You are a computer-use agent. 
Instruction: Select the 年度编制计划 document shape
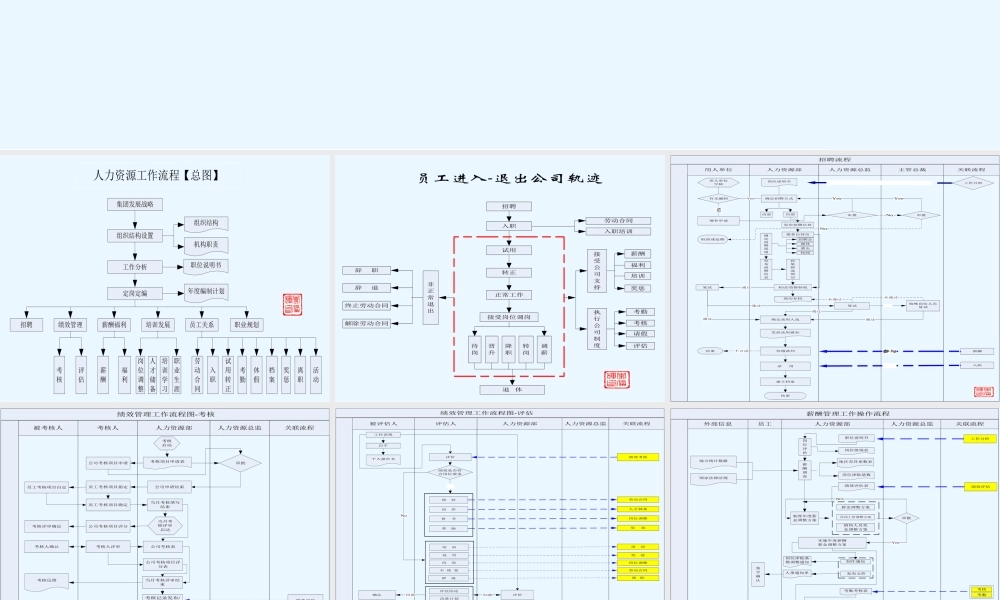[x=205, y=292]
